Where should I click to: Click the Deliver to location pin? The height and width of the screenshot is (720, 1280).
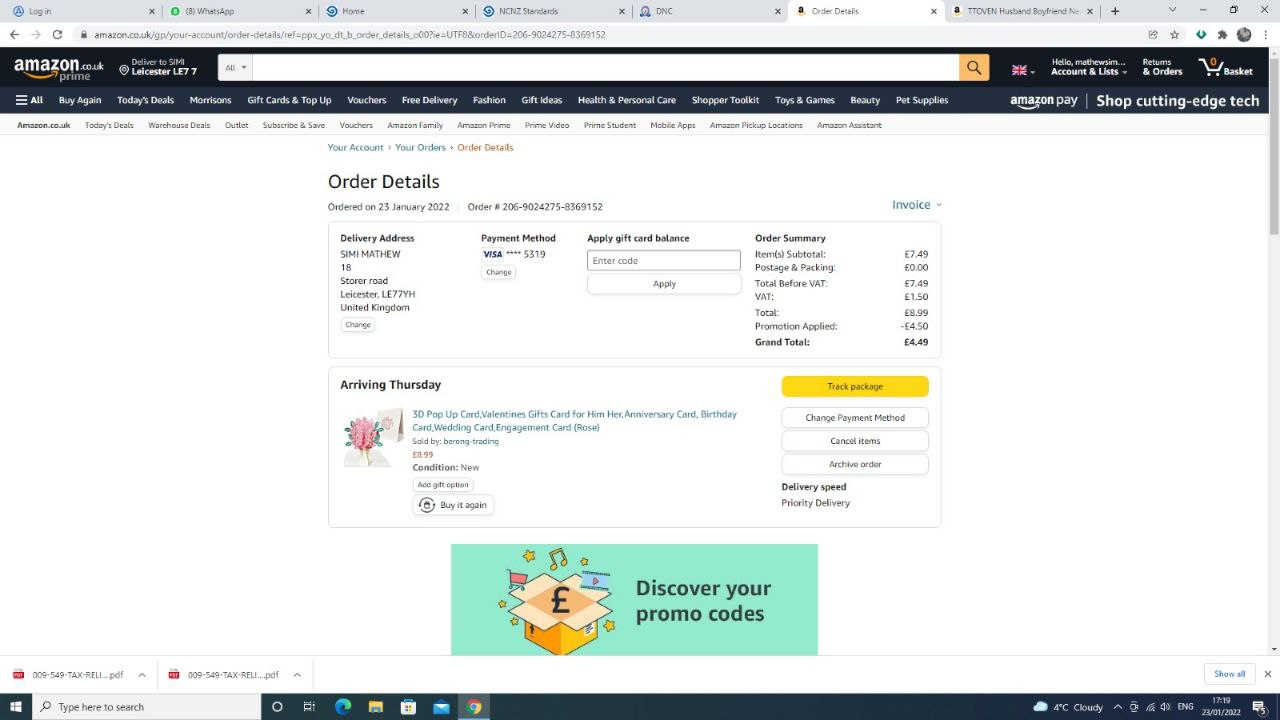pos(125,70)
